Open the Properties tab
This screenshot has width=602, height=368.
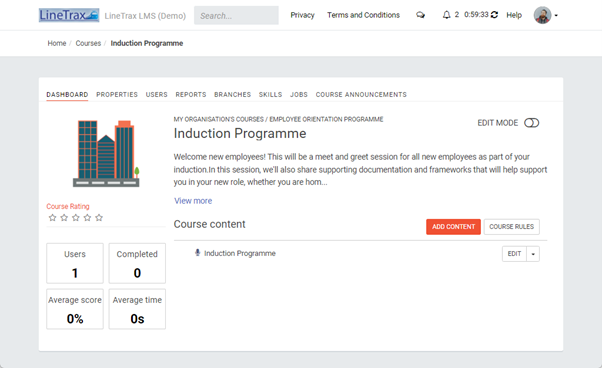tap(117, 94)
